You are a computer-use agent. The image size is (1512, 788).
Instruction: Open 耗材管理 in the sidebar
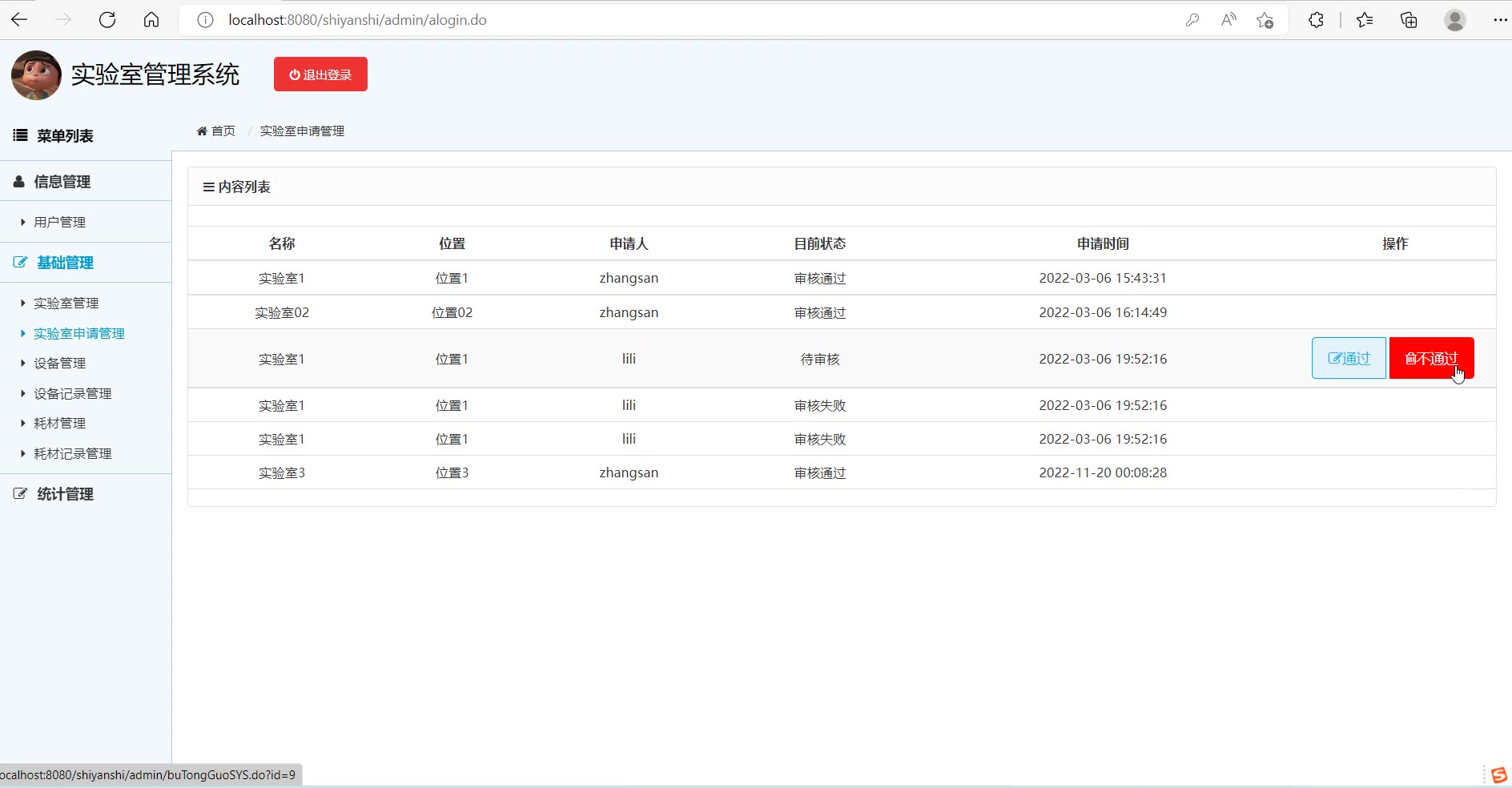coord(59,423)
